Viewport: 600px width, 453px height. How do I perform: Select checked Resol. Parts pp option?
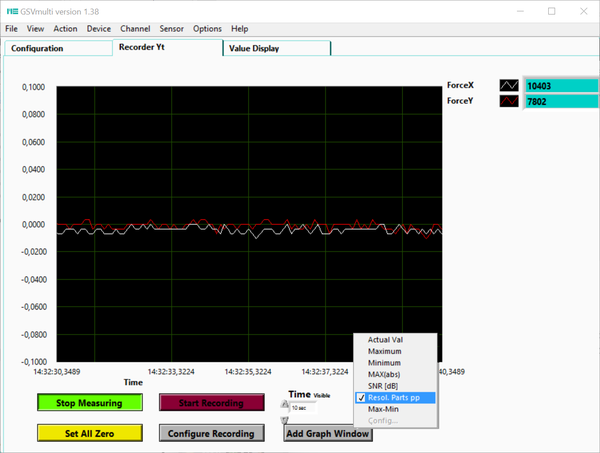(394, 398)
